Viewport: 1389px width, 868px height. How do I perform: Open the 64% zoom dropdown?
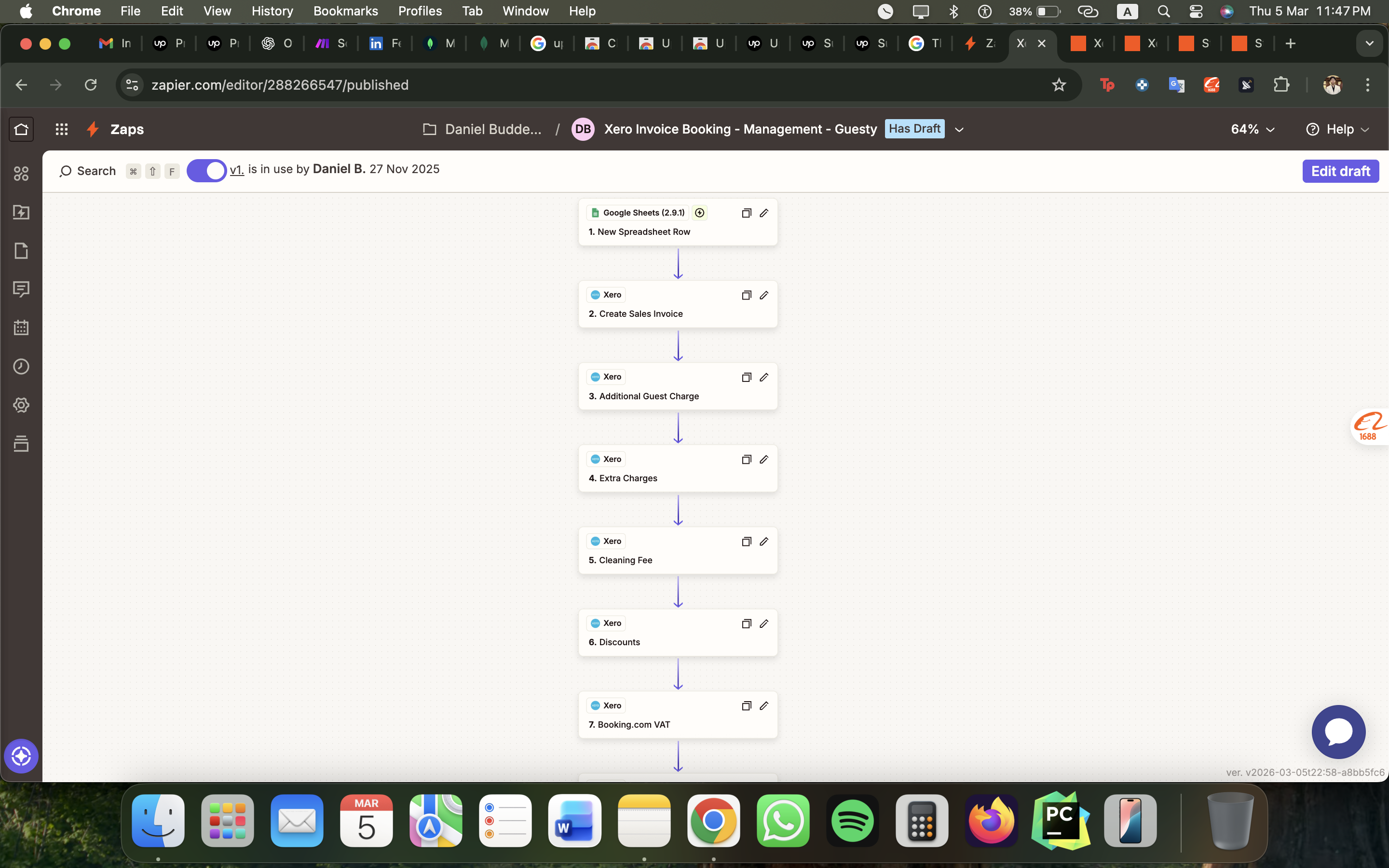[1251, 129]
